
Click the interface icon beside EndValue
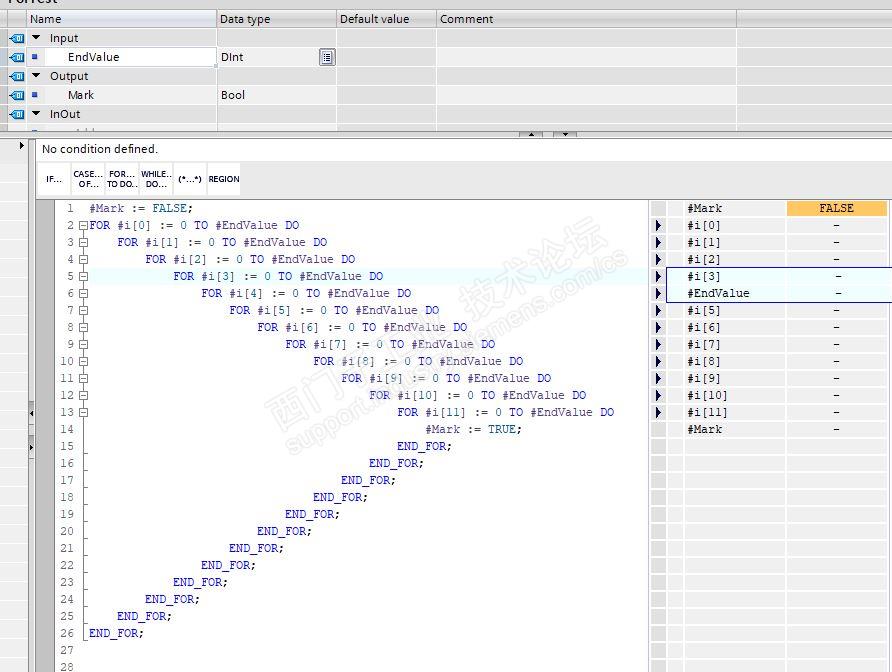pos(16,57)
